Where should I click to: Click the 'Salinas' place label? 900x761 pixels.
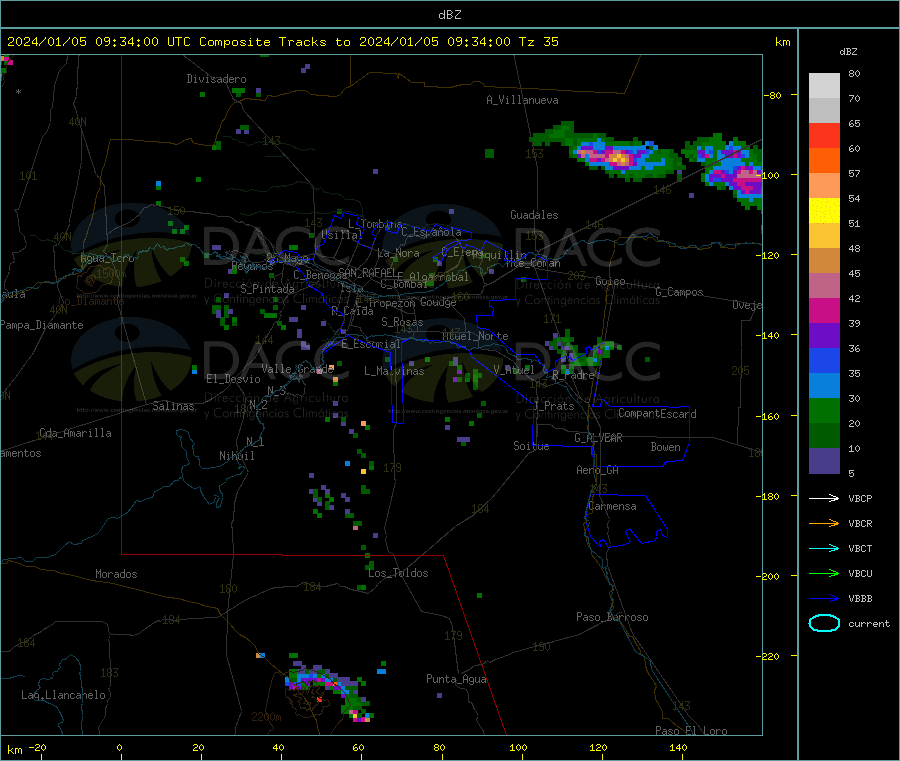173,406
